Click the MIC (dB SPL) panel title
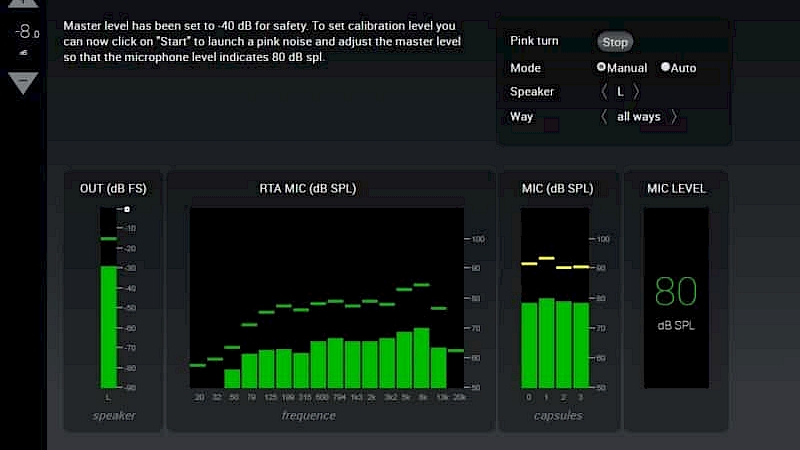Image resolution: width=800 pixels, height=450 pixels. click(x=557, y=189)
